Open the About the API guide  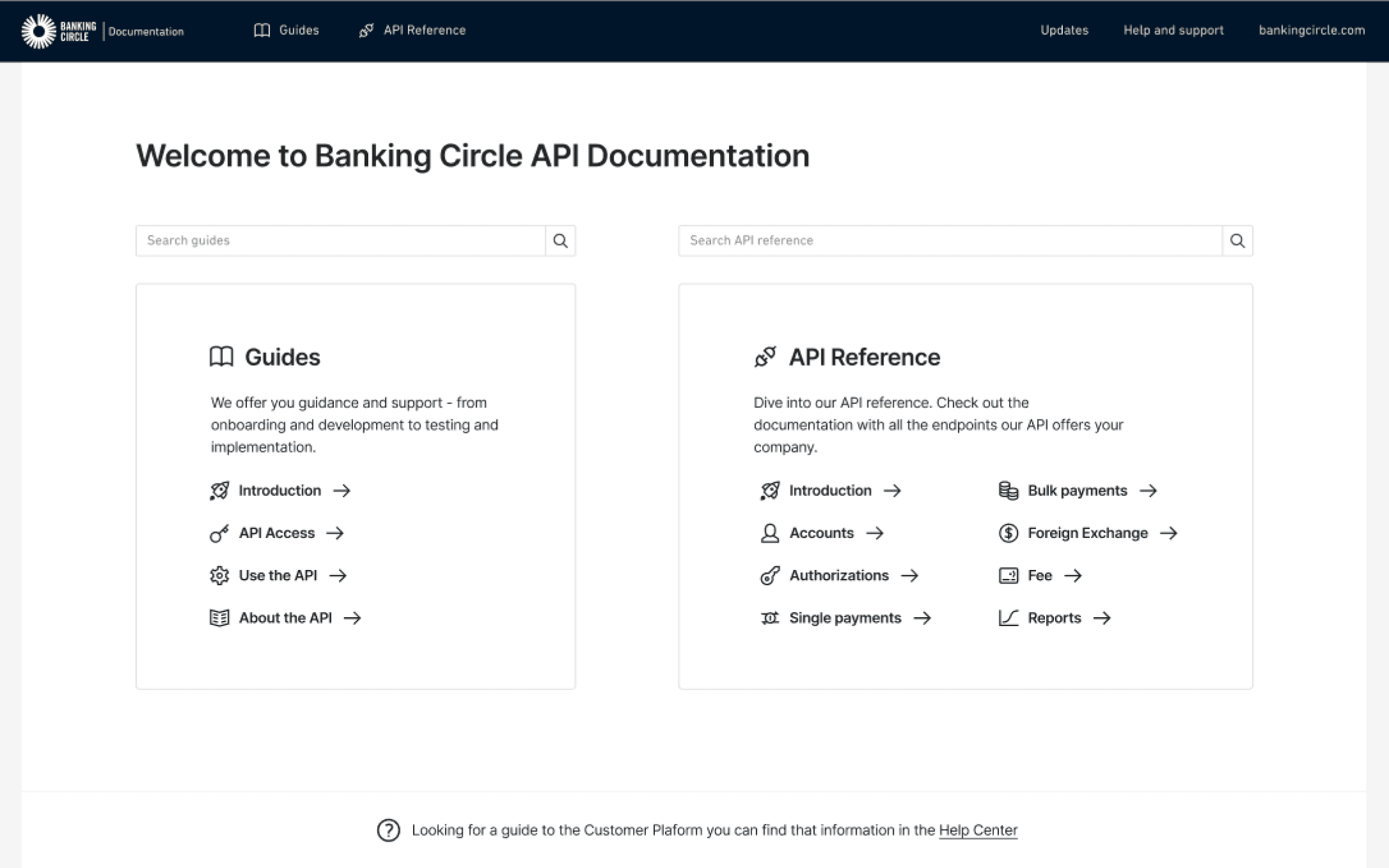pos(285,618)
